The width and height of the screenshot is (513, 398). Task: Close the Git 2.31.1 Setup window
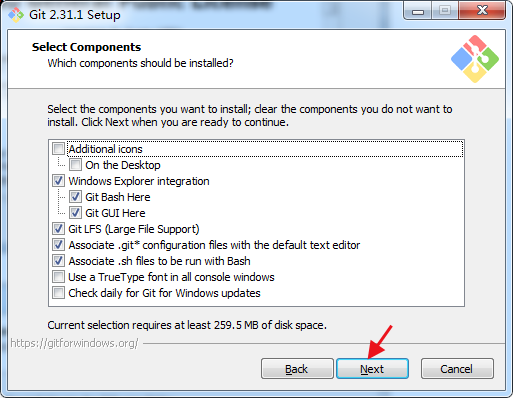(x=482, y=11)
